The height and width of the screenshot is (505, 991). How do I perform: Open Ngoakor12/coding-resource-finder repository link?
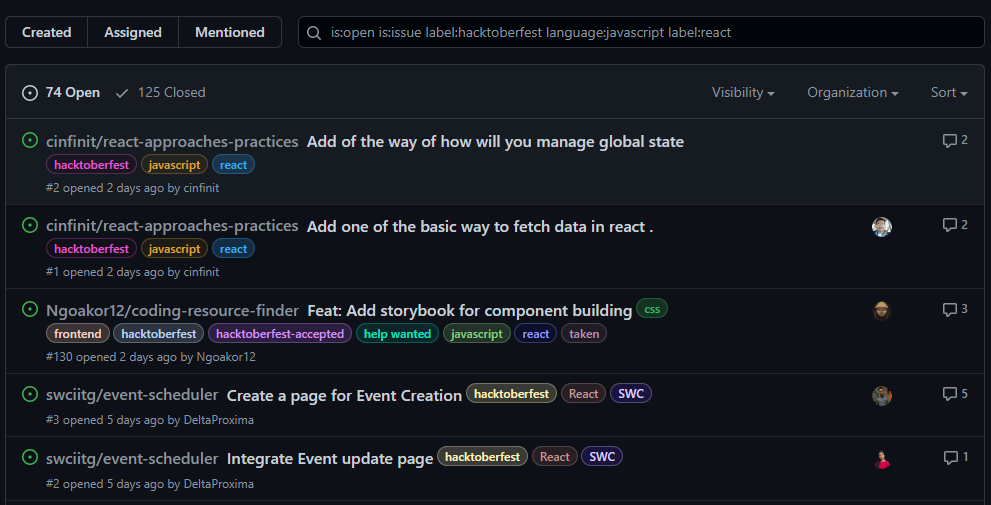[x=173, y=310]
